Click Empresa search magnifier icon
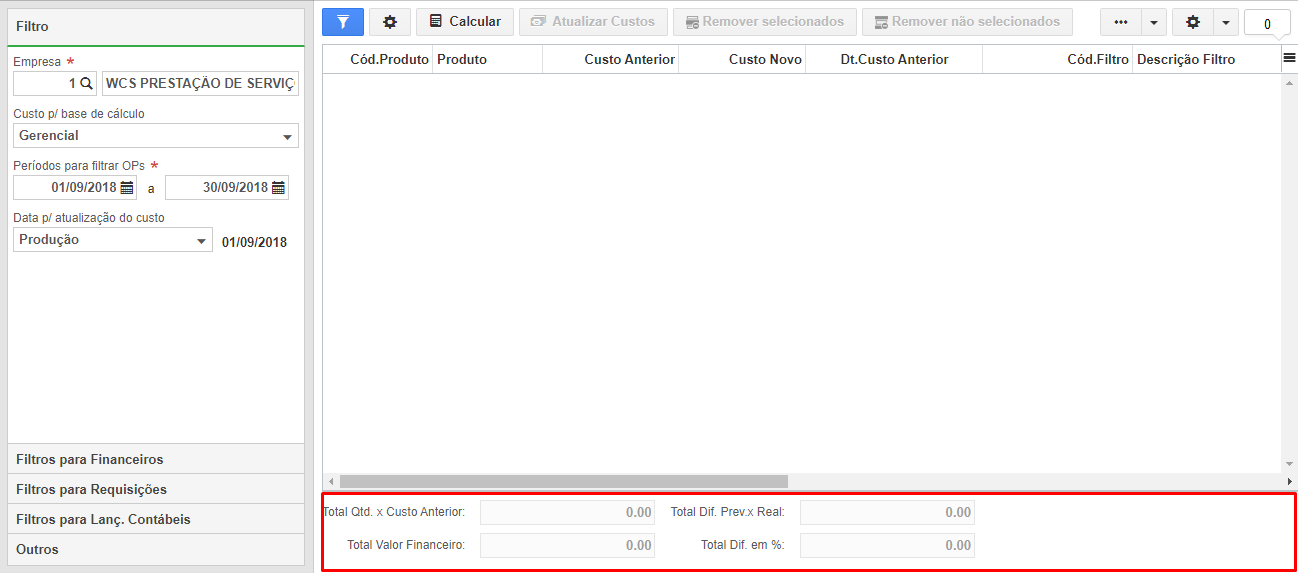 86,84
